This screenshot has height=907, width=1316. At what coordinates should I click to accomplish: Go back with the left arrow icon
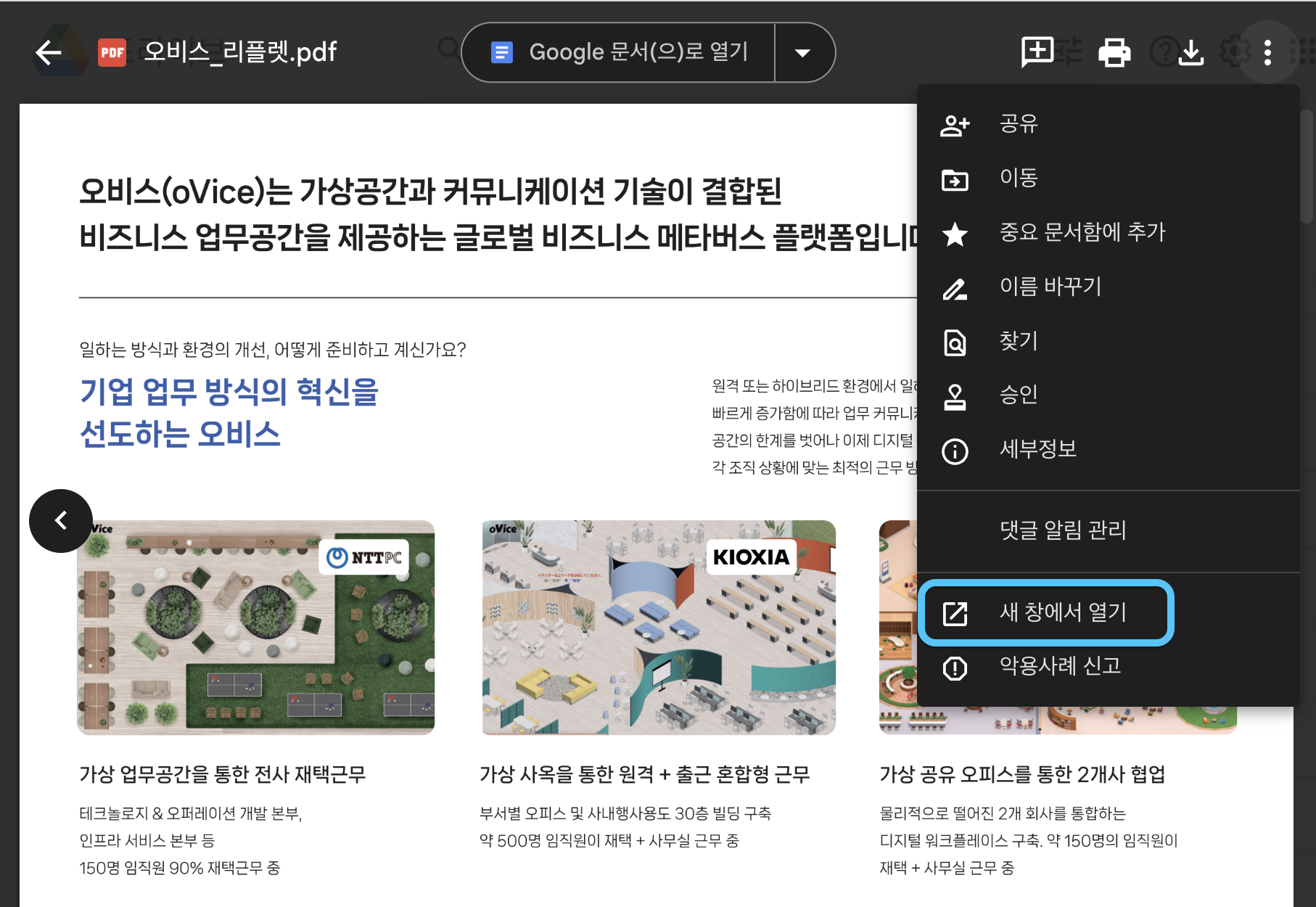48,52
